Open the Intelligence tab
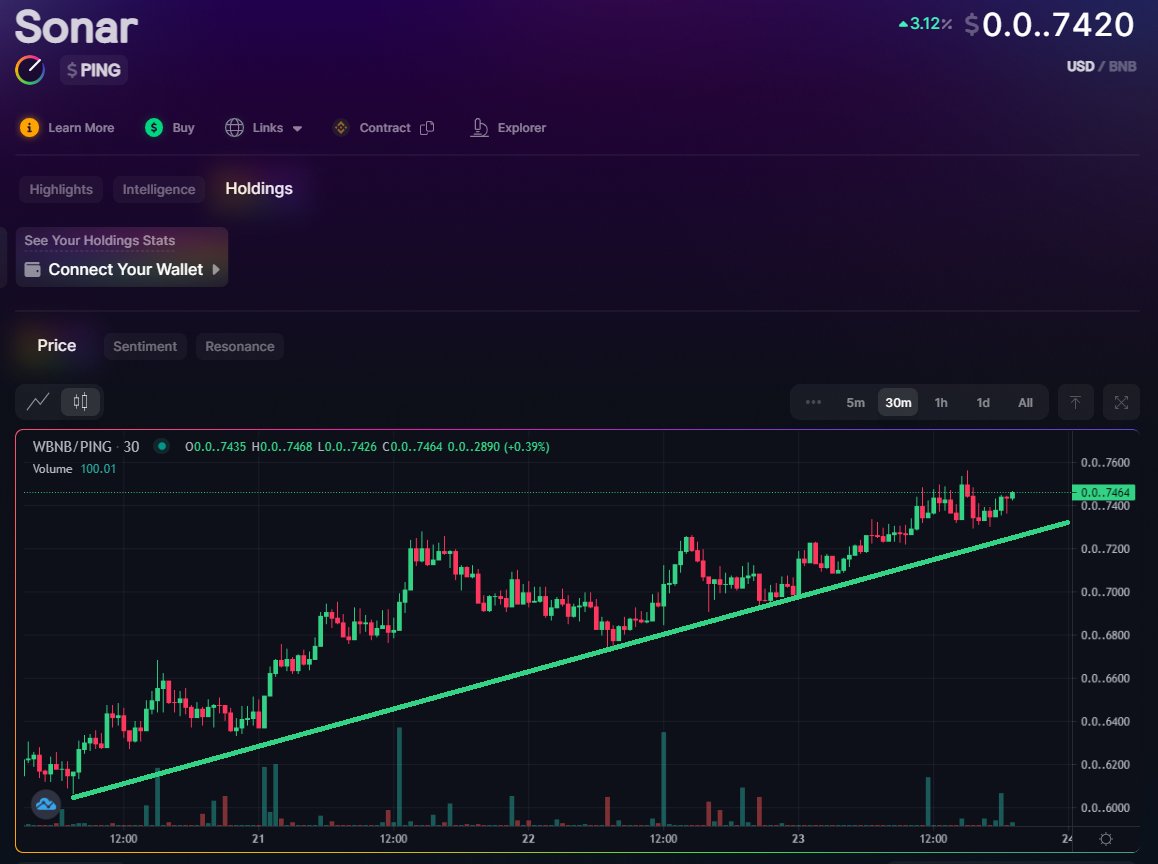Image resolution: width=1158 pixels, height=864 pixels. [x=159, y=190]
